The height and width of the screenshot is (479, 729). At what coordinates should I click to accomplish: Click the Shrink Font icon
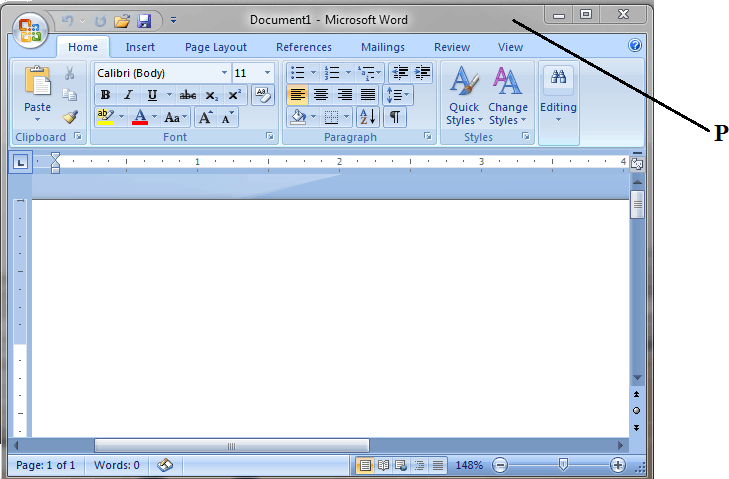coord(227,118)
